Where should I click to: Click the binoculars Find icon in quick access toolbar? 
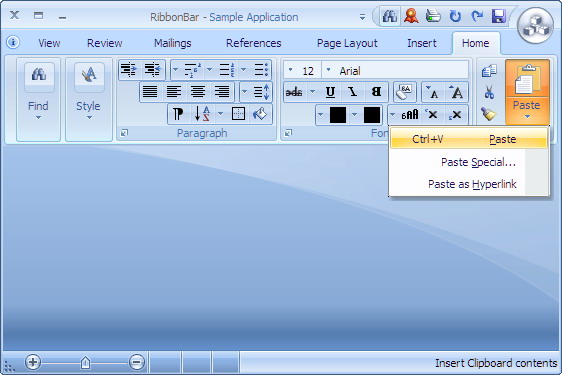click(390, 16)
